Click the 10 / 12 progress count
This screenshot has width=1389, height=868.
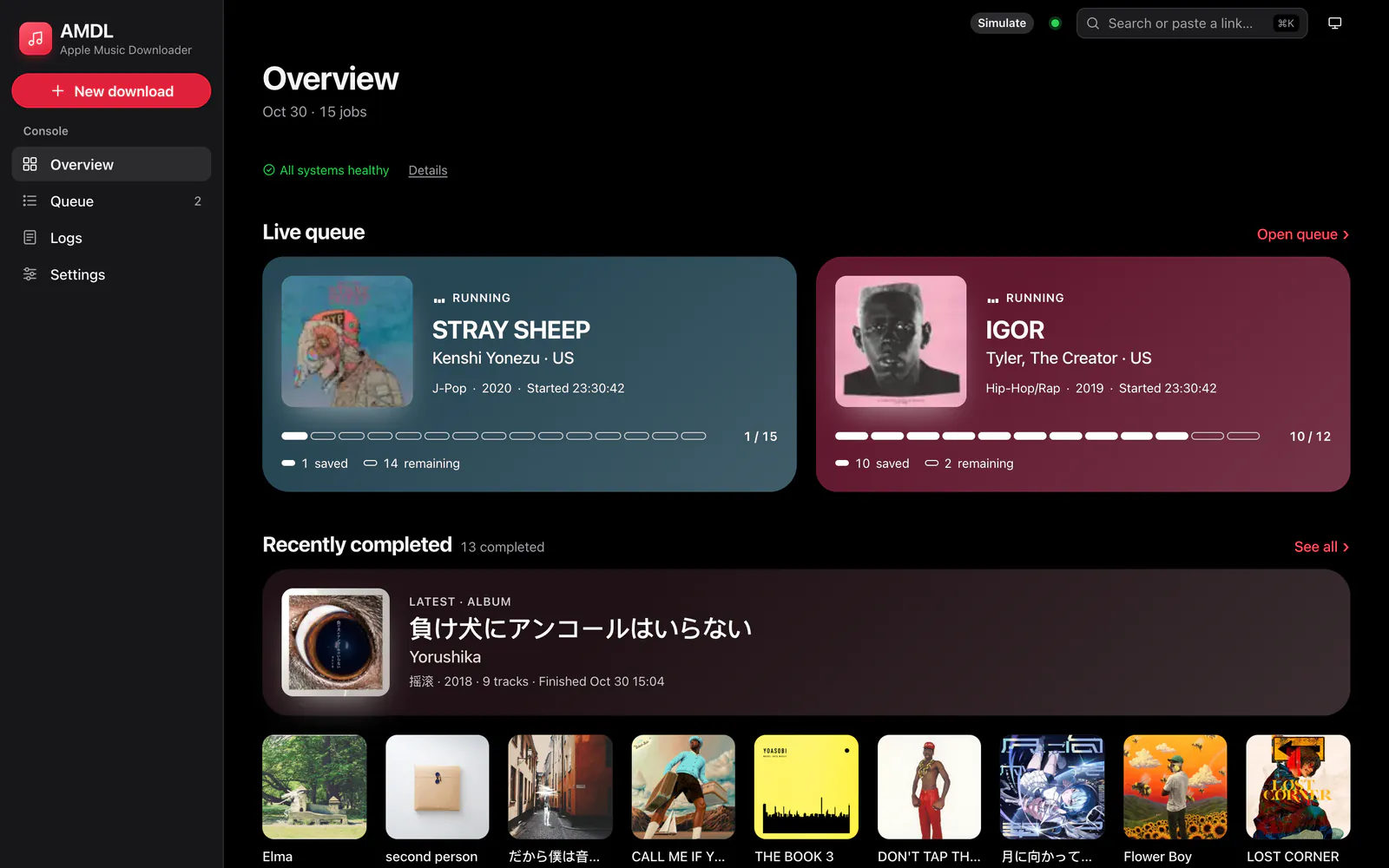(x=1310, y=437)
